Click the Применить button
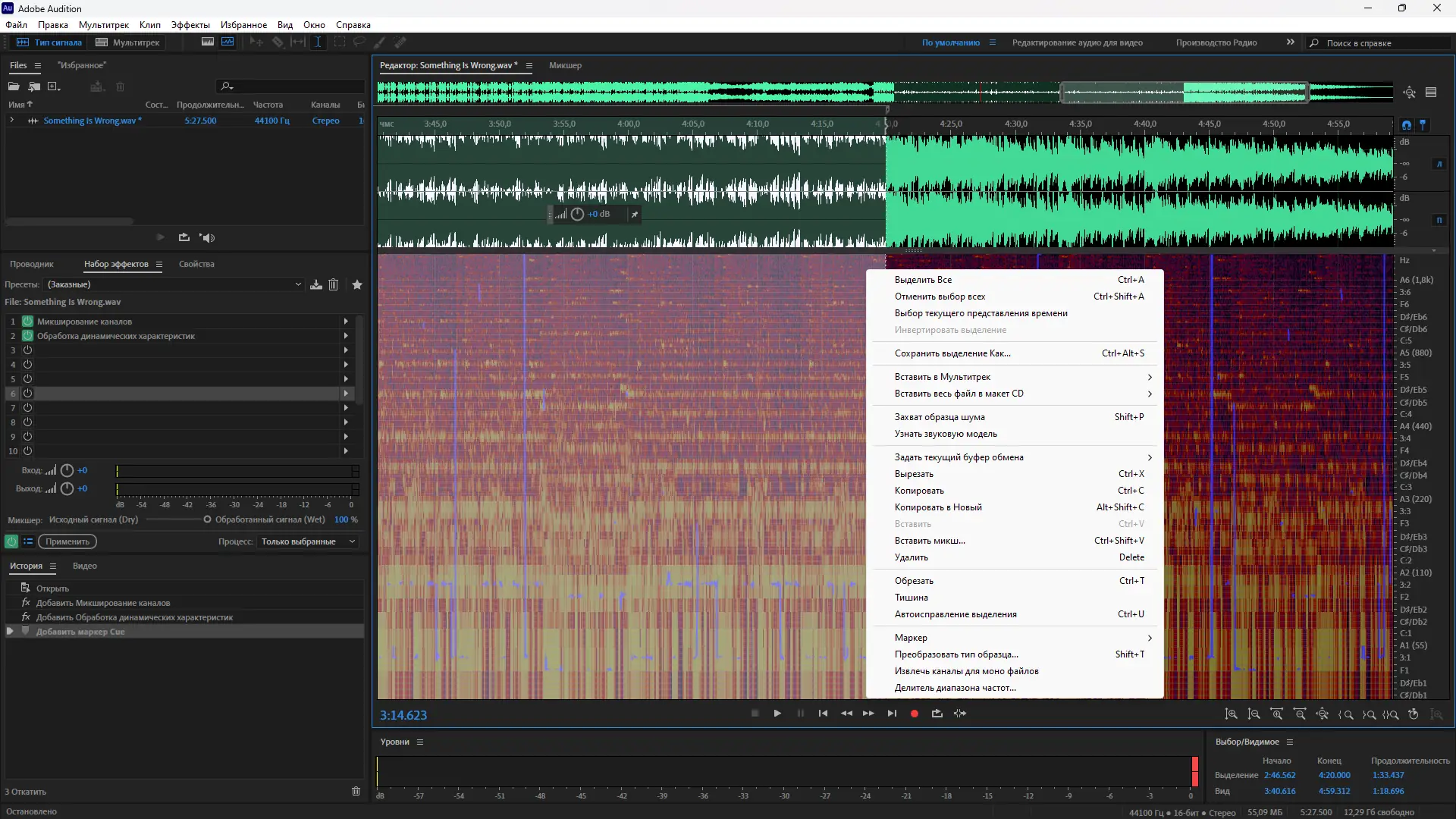1456x819 pixels. click(67, 541)
